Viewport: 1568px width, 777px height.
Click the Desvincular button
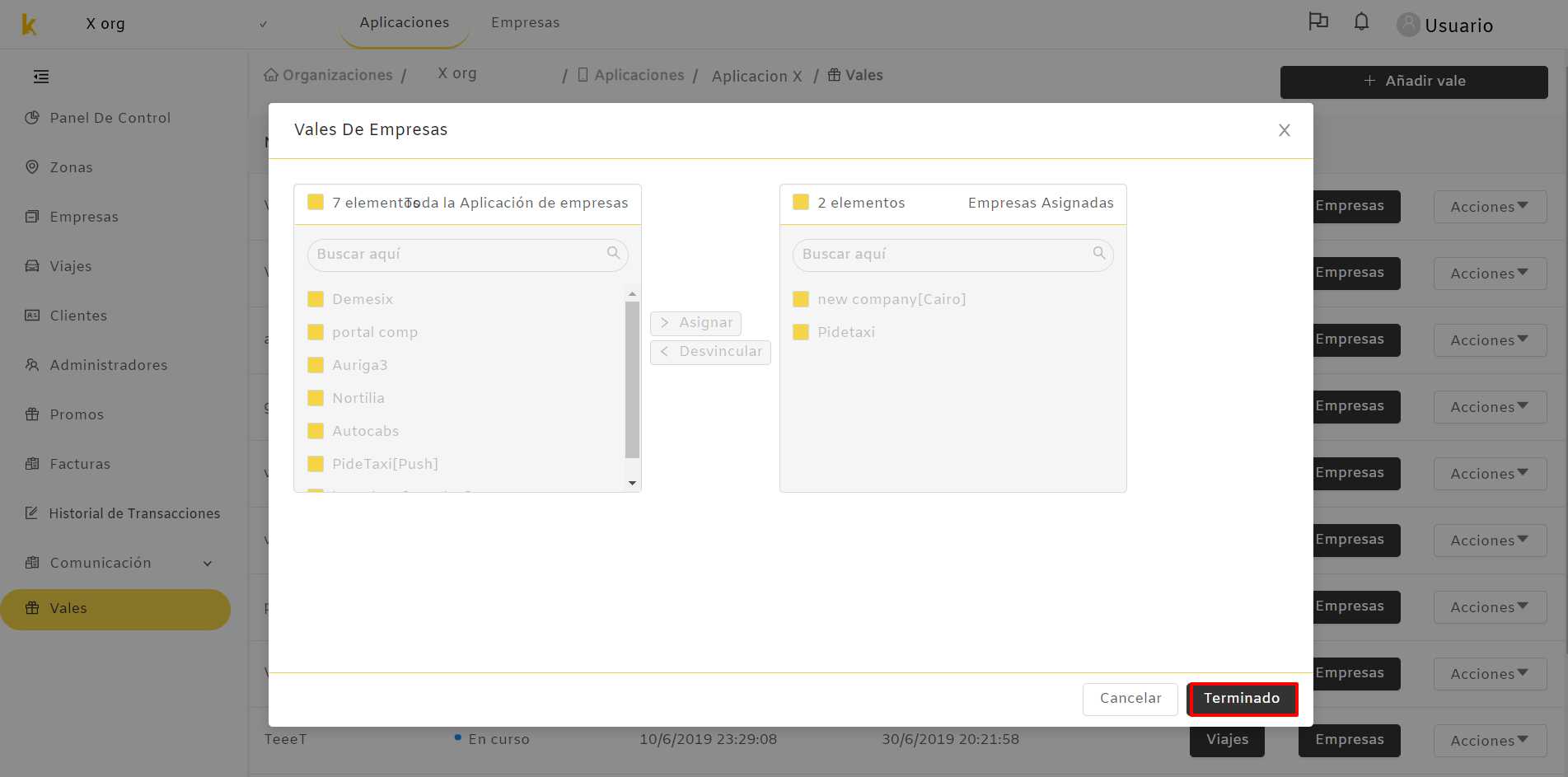pyautogui.click(x=710, y=352)
